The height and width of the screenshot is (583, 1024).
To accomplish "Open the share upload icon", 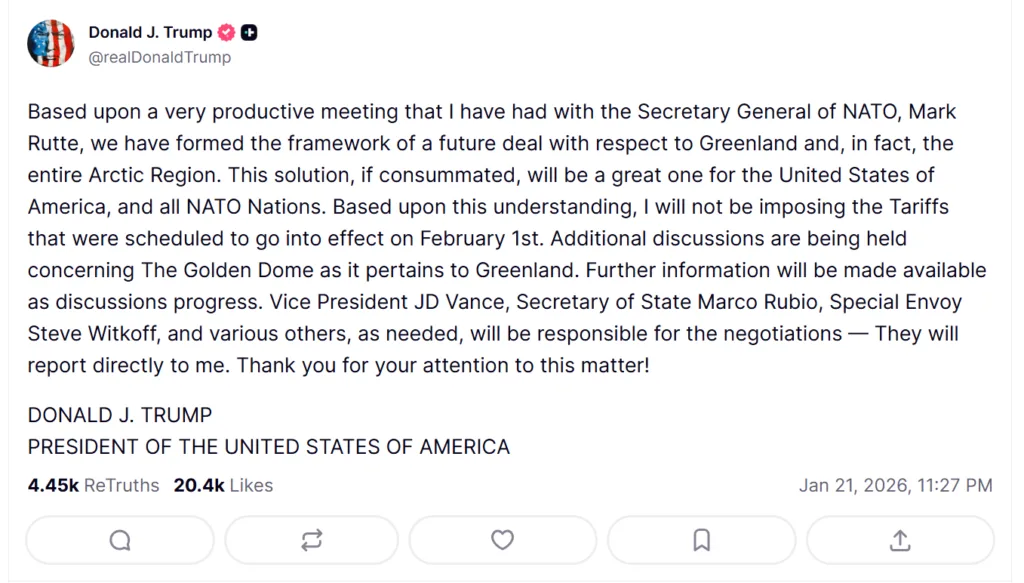I will (899, 540).
